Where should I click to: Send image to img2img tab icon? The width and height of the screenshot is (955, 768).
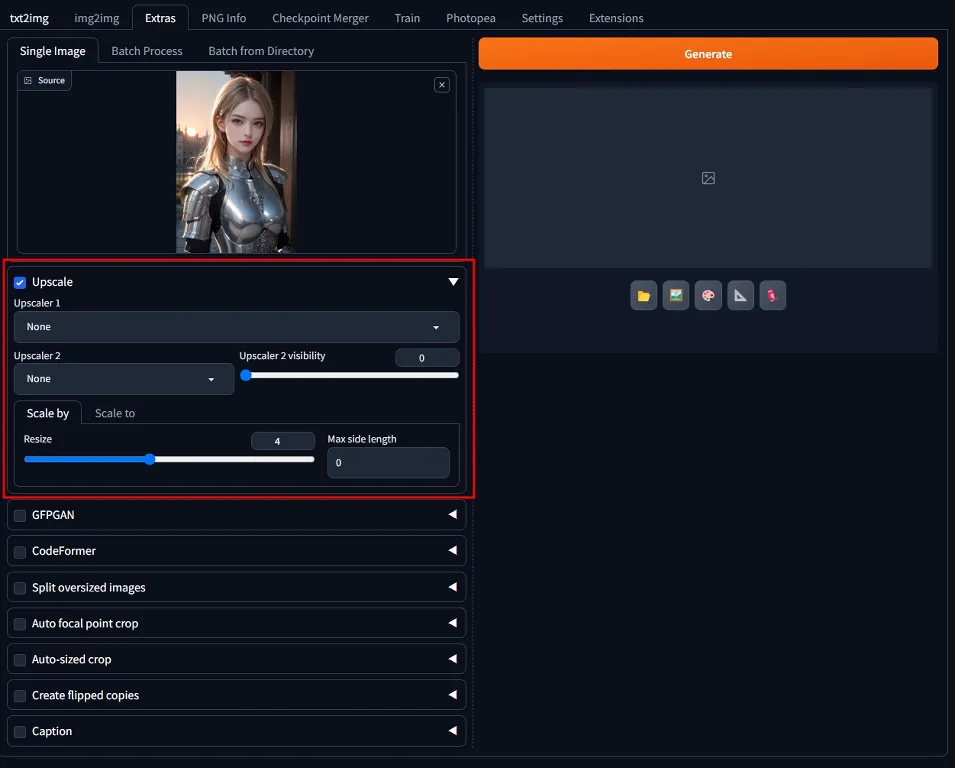[x=675, y=295]
